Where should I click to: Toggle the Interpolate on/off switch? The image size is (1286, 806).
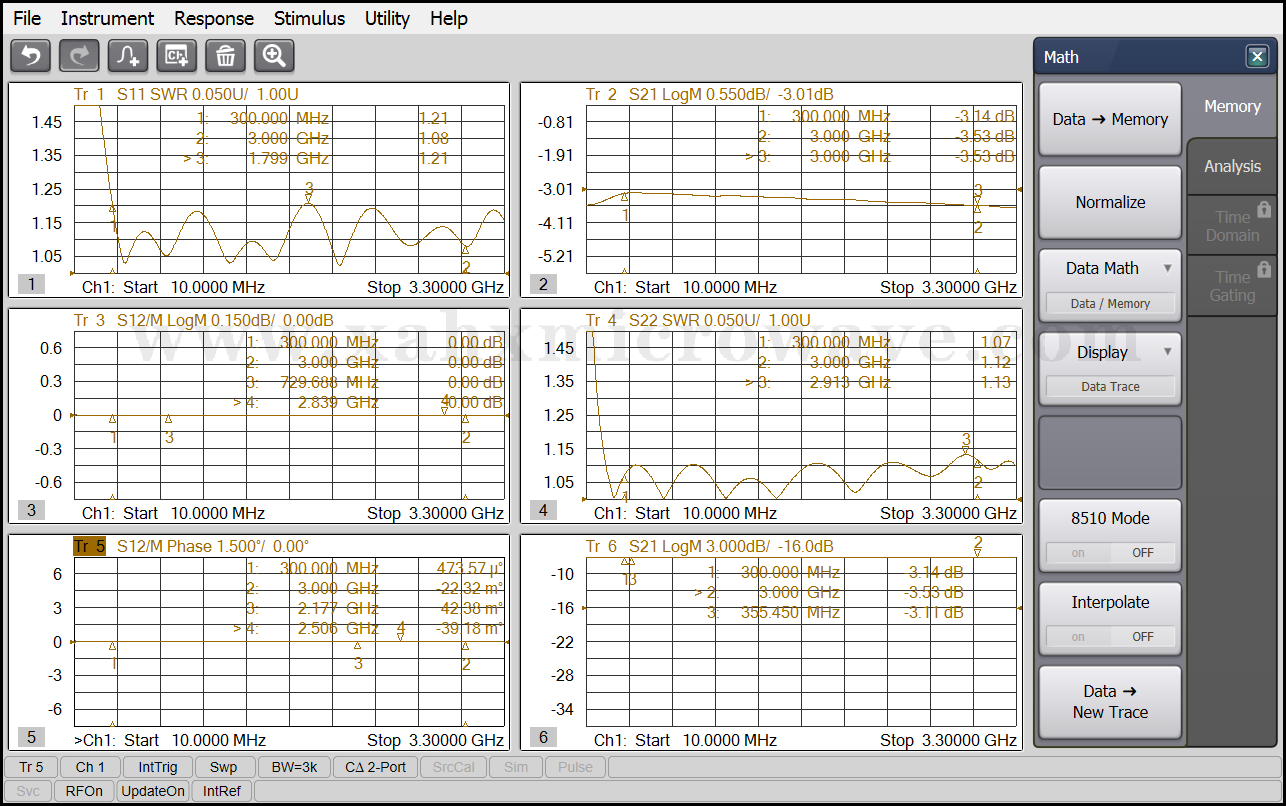[x=1110, y=636]
